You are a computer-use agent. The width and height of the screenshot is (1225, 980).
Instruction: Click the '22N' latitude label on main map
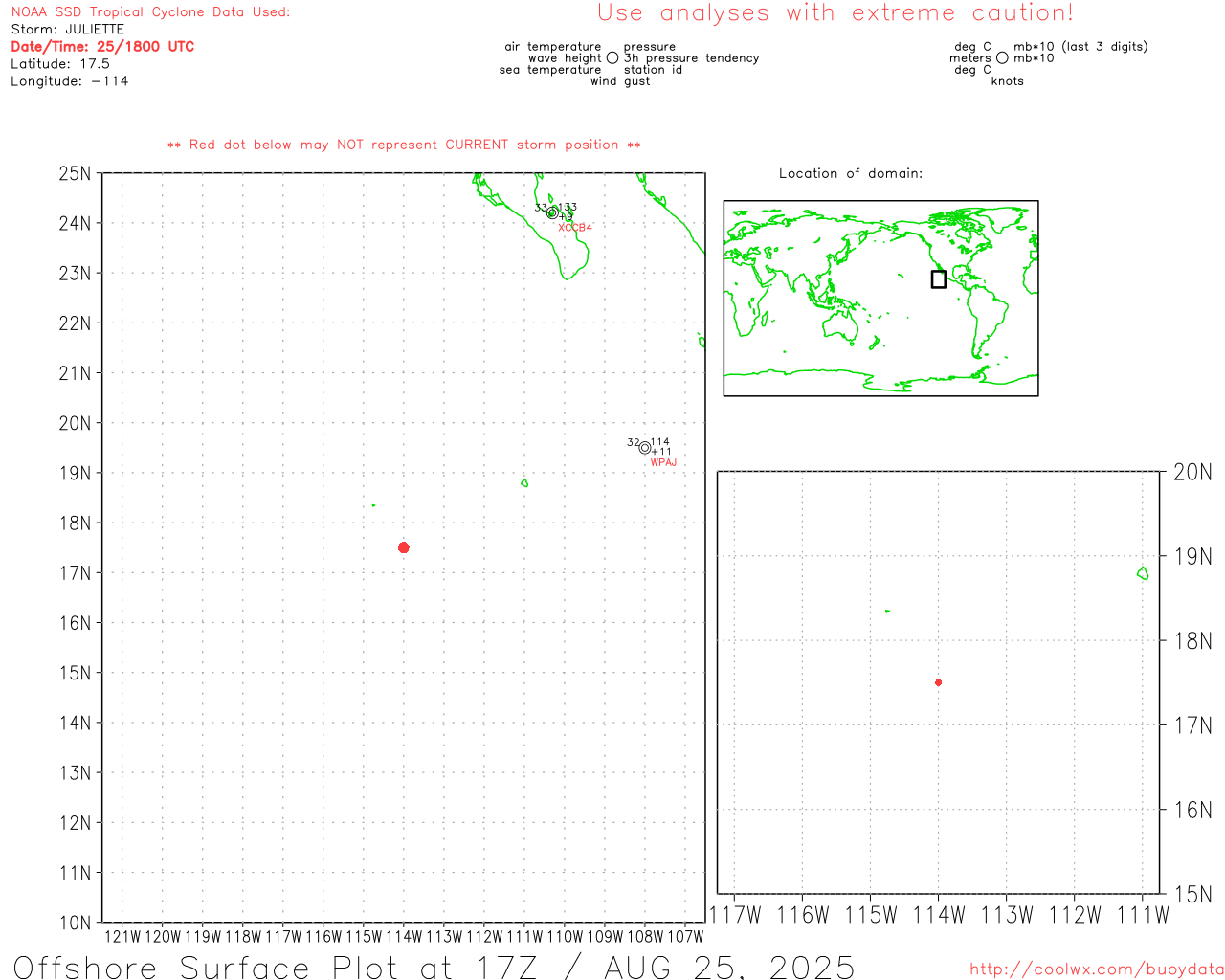pyautogui.click(x=75, y=323)
